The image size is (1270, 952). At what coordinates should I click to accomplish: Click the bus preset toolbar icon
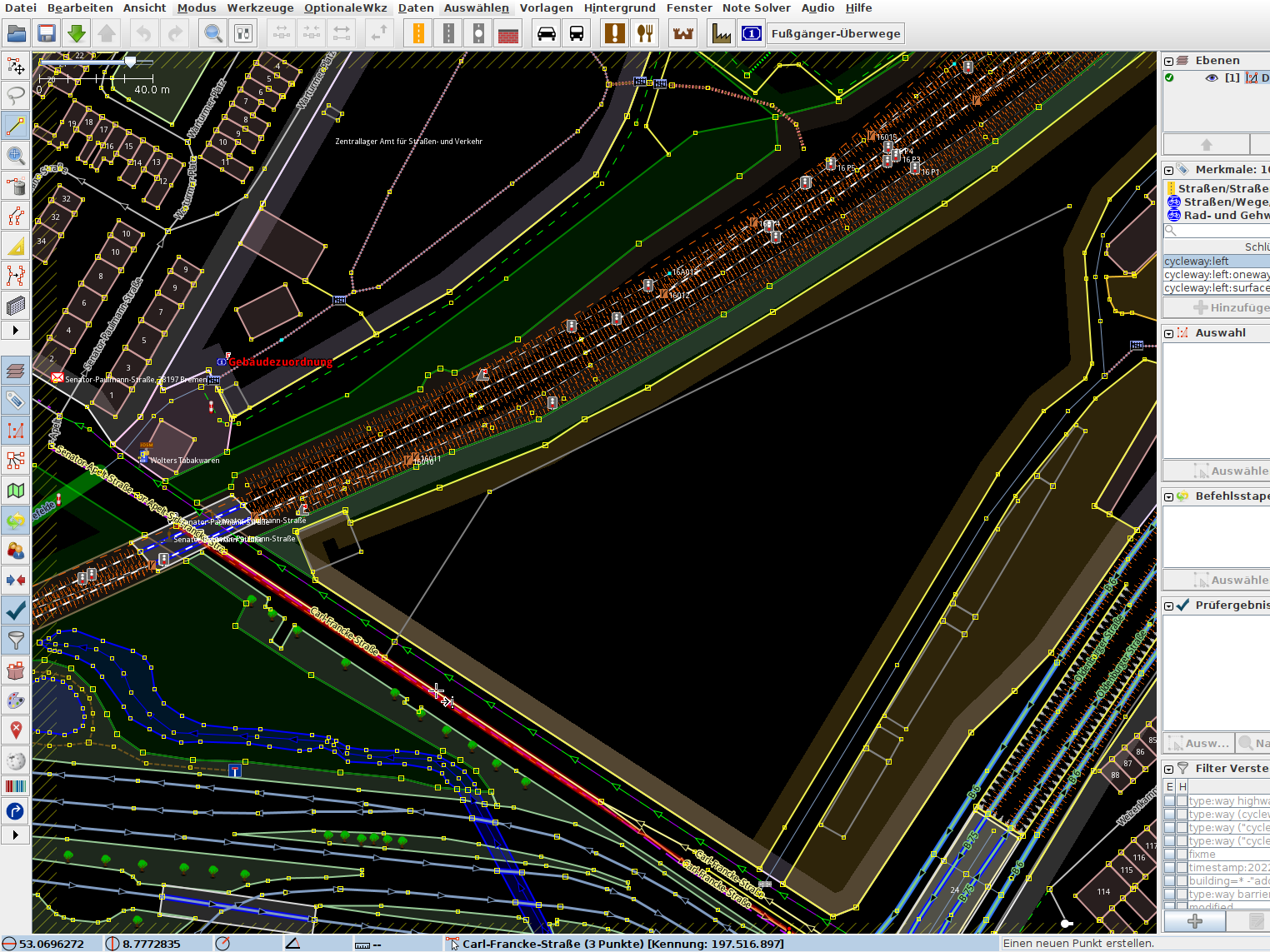(x=577, y=33)
